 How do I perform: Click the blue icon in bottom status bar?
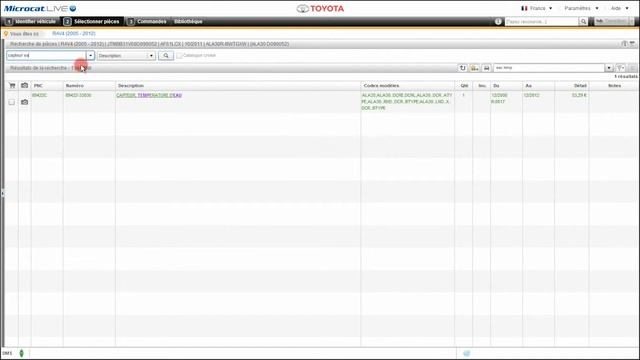tap(467, 353)
